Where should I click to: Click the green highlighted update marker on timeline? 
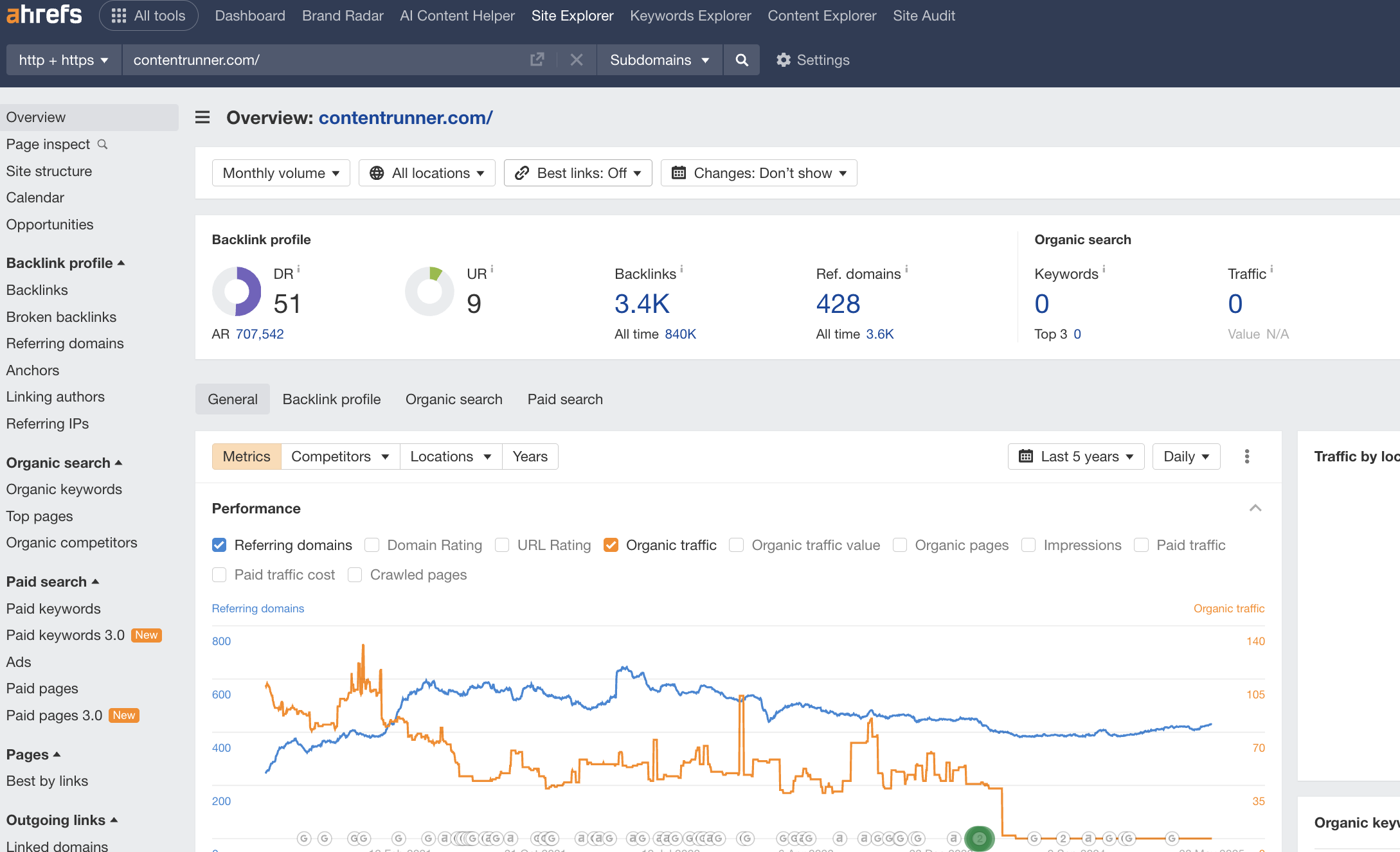point(979,839)
